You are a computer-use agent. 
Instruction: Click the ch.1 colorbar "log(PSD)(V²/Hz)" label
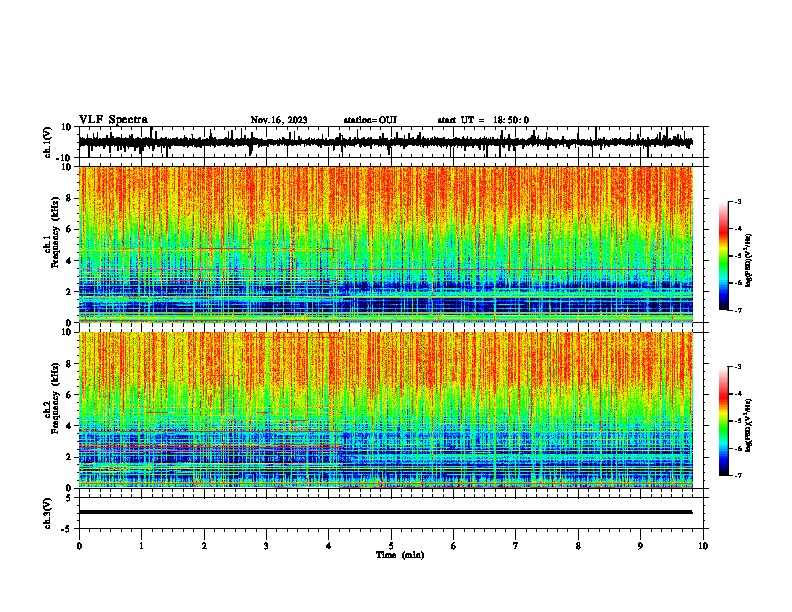click(x=748, y=261)
